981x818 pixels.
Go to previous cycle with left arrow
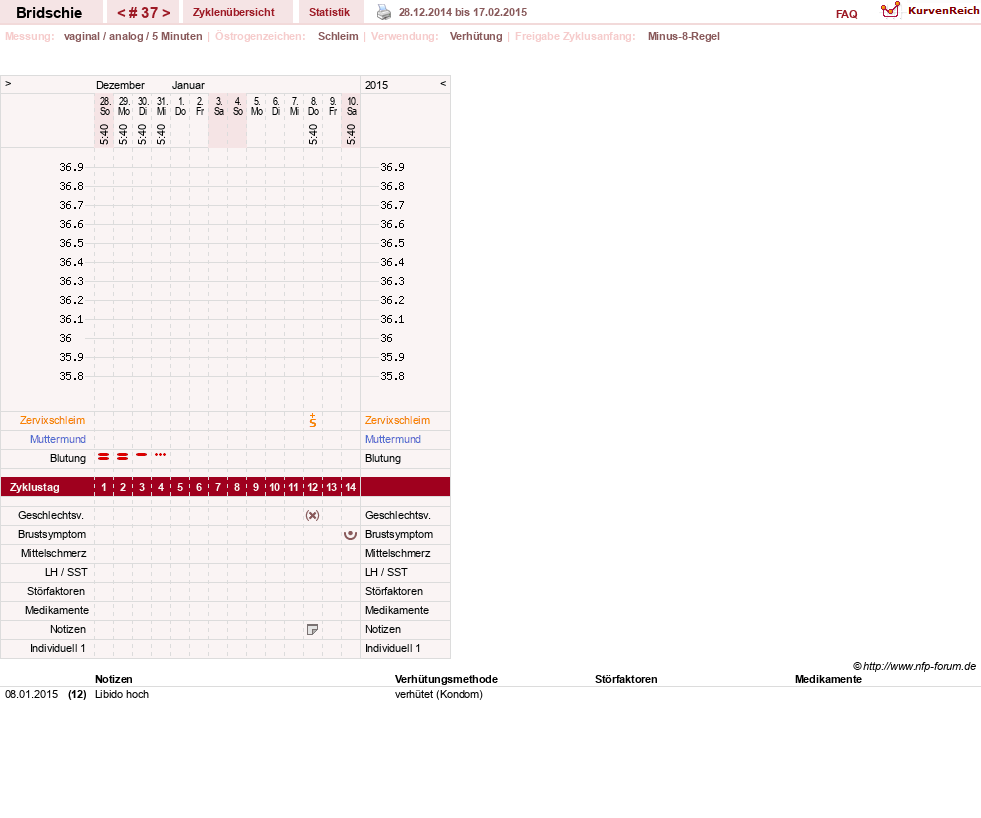coord(121,13)
